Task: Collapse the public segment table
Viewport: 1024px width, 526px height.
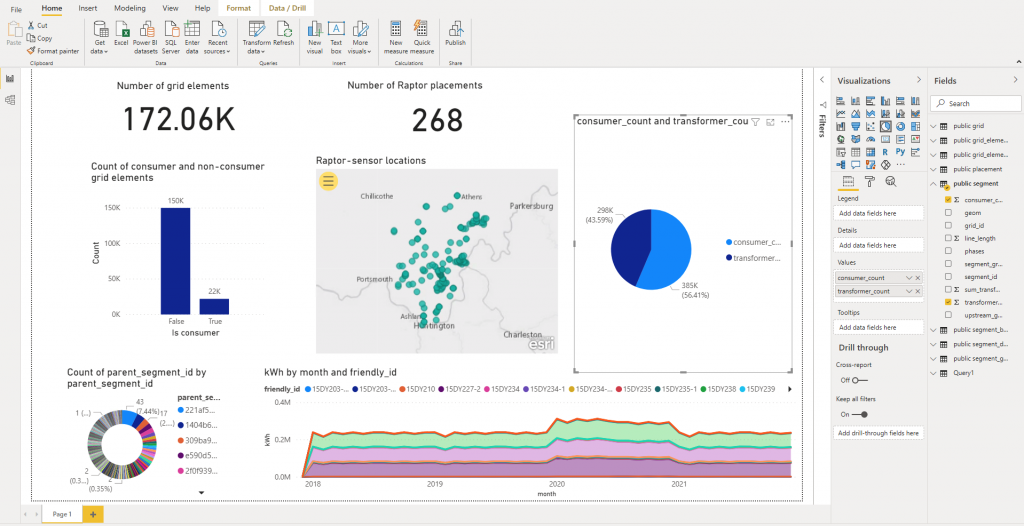Action: pos(933,184)
